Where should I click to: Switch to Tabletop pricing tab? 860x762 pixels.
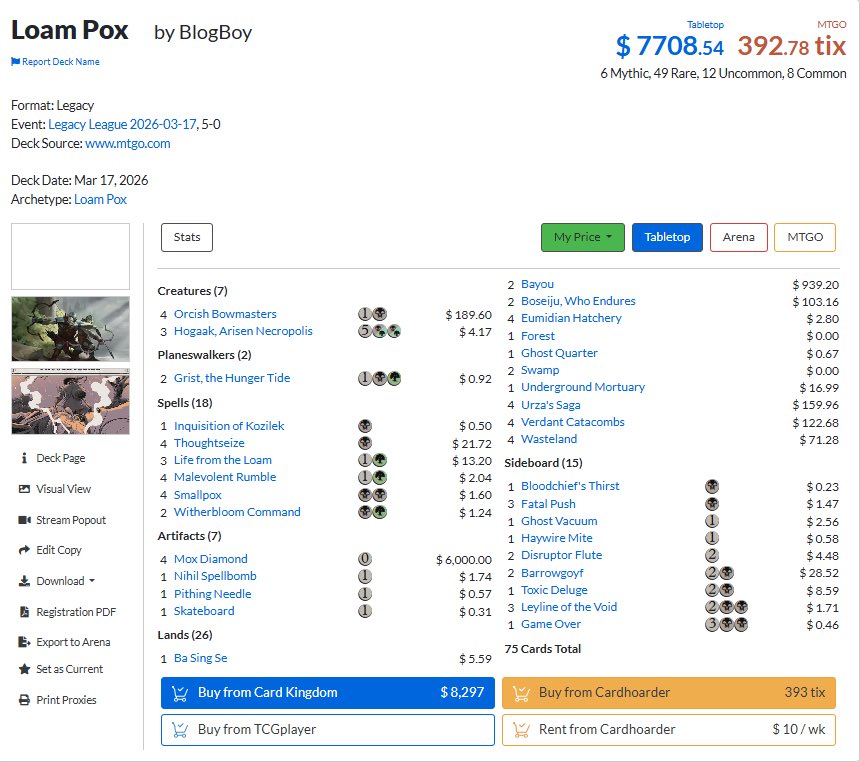click(667, 237)
